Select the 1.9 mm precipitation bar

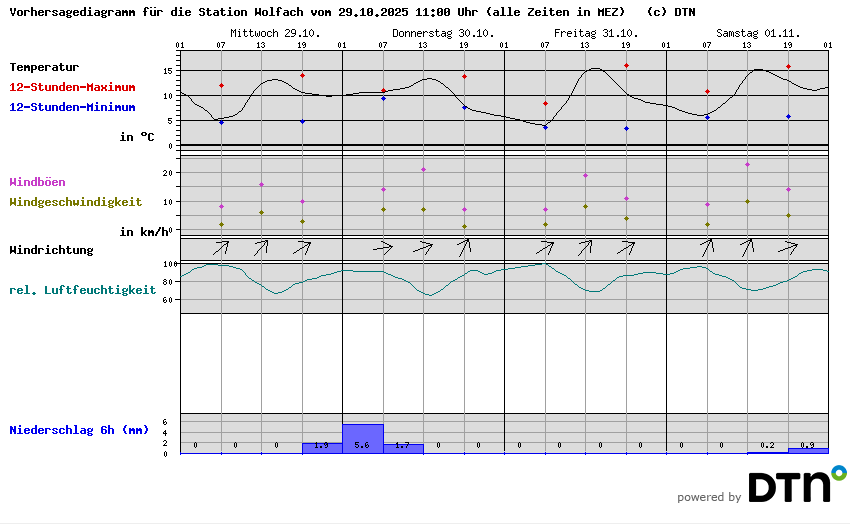point(322,448)
